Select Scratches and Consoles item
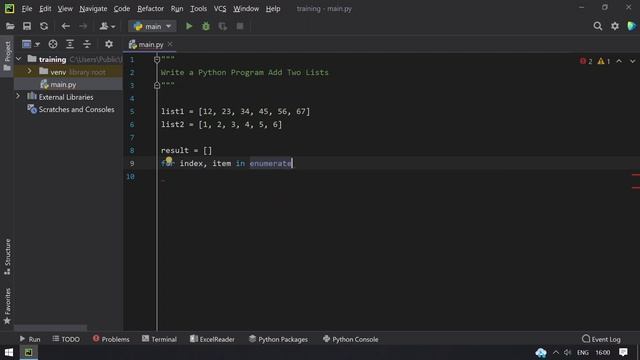640x360 pixels. [76, 109]
